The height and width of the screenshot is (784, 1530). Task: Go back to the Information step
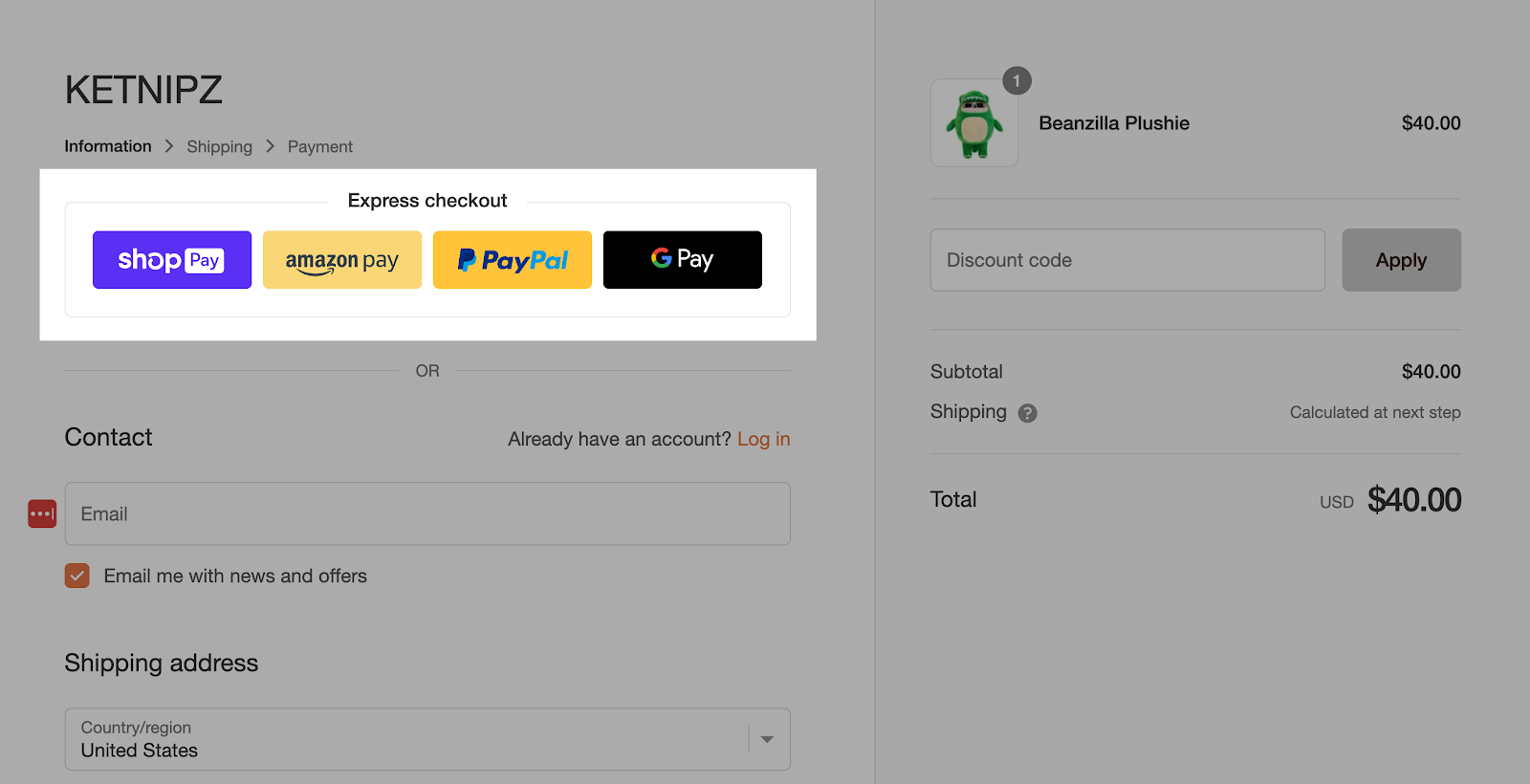[x=107, y=145]
